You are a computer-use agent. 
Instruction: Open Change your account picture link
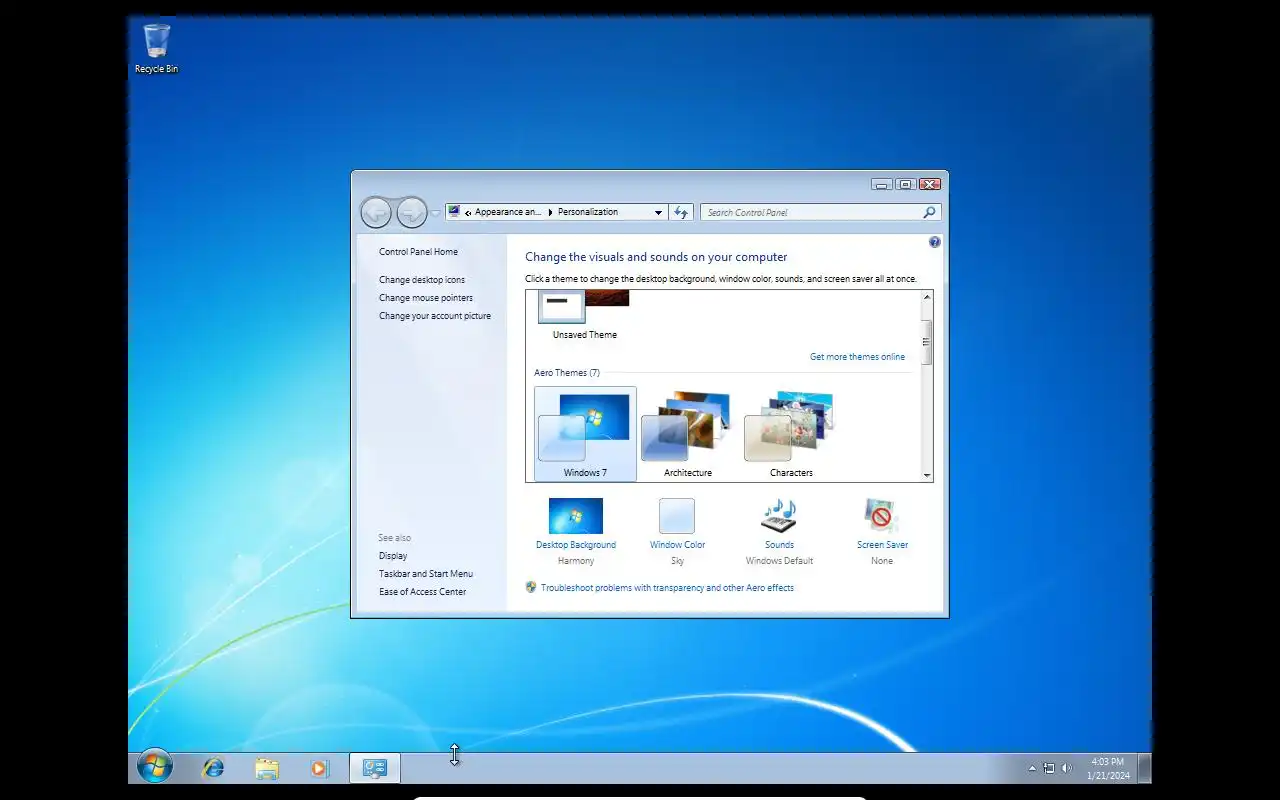tap(435, 316)
